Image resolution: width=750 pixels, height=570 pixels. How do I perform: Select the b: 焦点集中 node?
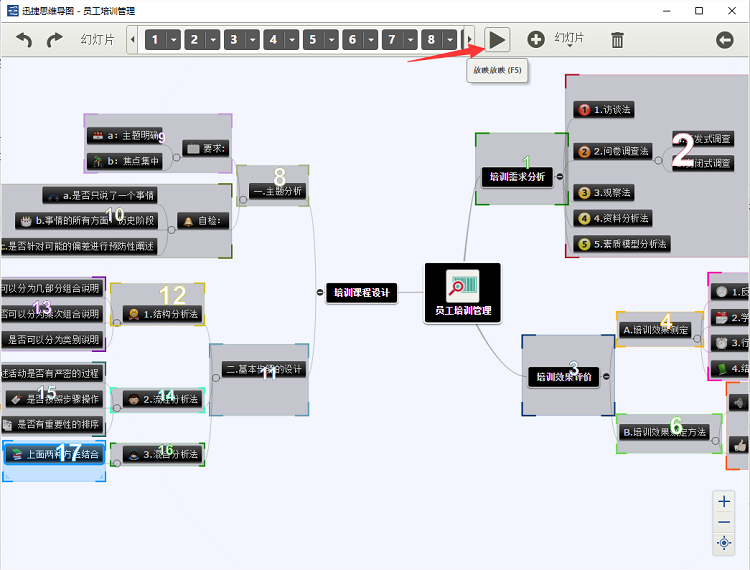[125, 161]
